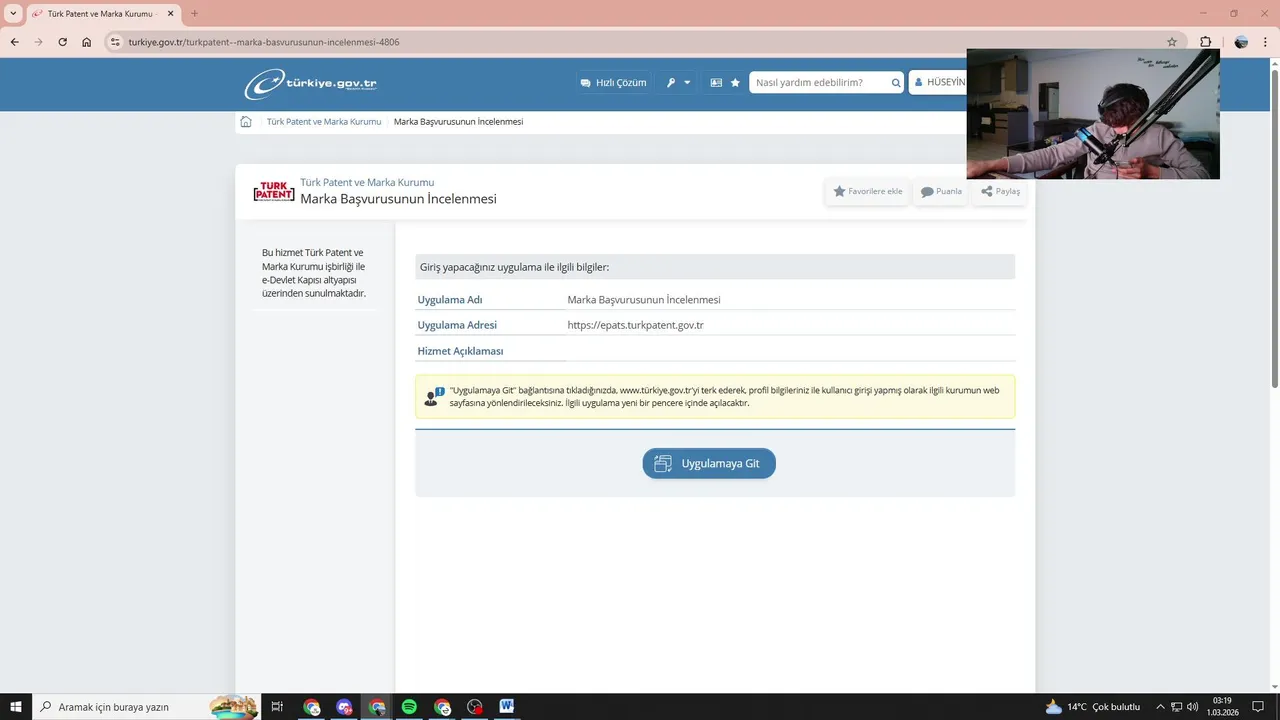
Task: Show hidden system tray icons
Action: [x=1160, y=707]
